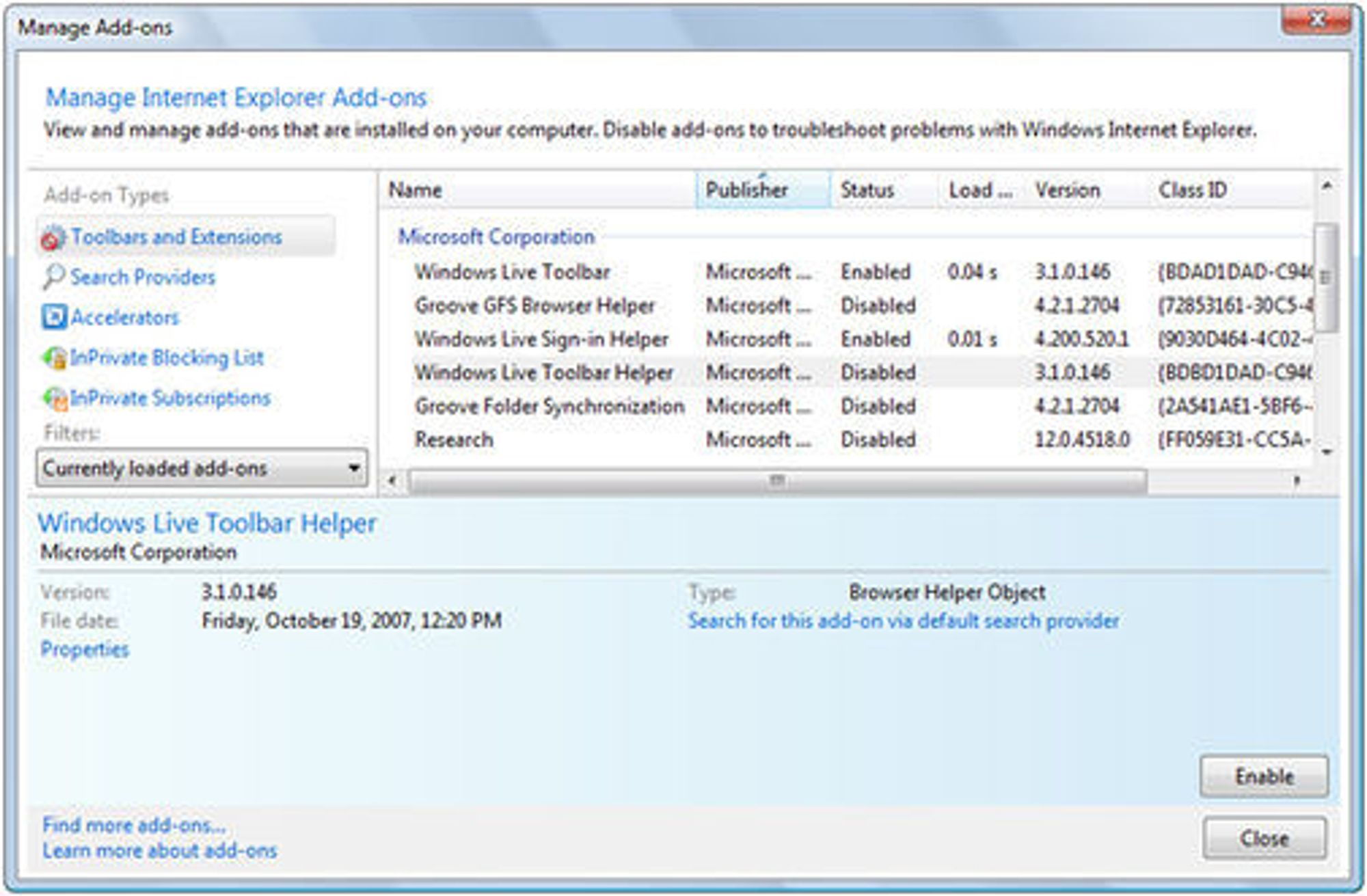Select the Windows Live Sign-in Helper row

(x=861, y=339)
